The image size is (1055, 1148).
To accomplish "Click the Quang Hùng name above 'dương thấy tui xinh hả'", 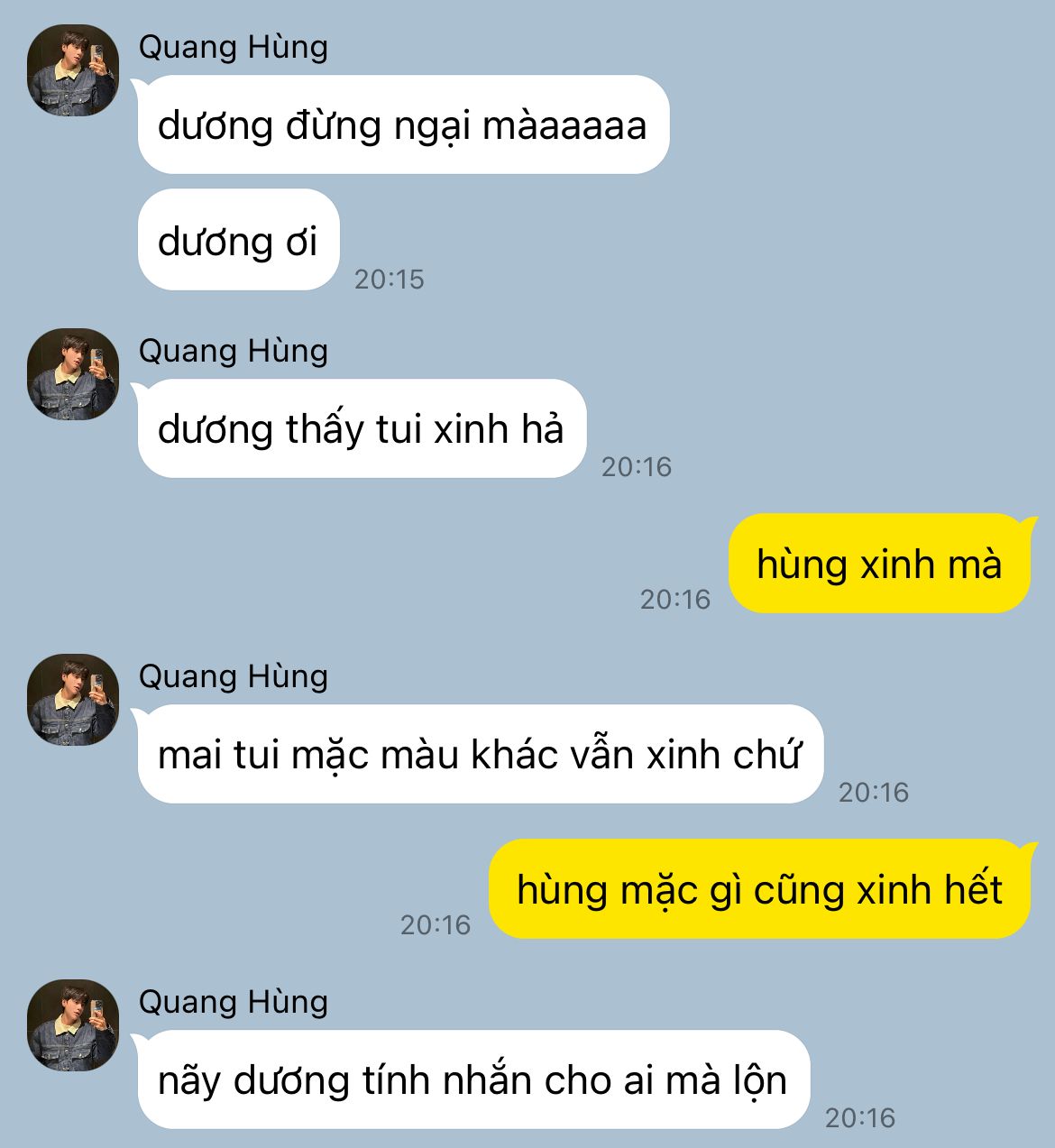I will click(234, 351).
